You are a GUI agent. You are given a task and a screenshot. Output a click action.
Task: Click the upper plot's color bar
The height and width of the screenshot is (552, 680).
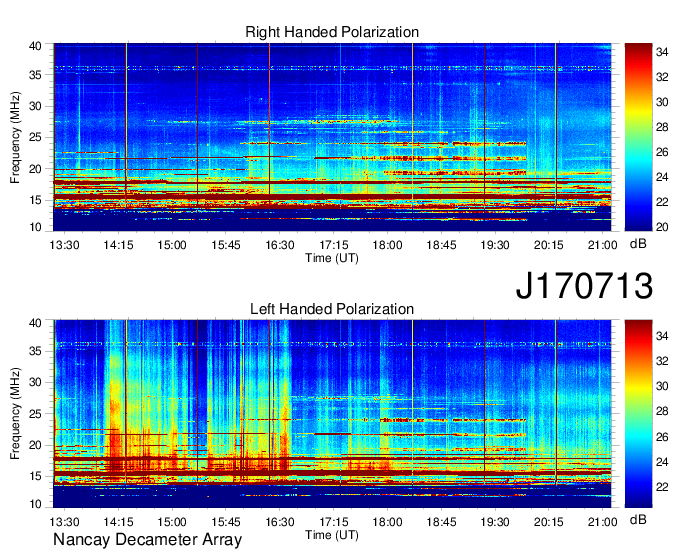click(x=638, y=137)
